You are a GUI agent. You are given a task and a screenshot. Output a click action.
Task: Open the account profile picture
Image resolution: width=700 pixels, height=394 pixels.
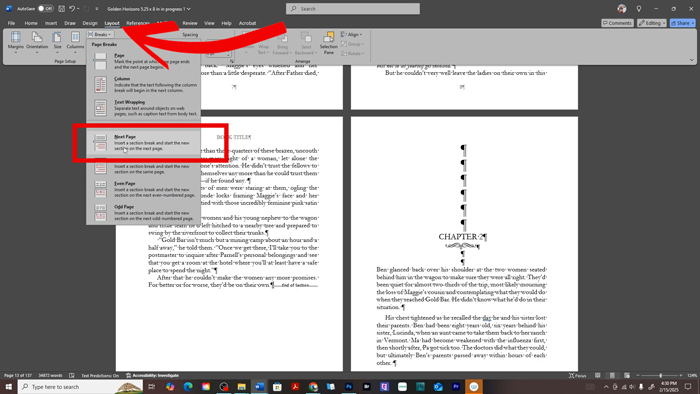click(x=621, y=8)
